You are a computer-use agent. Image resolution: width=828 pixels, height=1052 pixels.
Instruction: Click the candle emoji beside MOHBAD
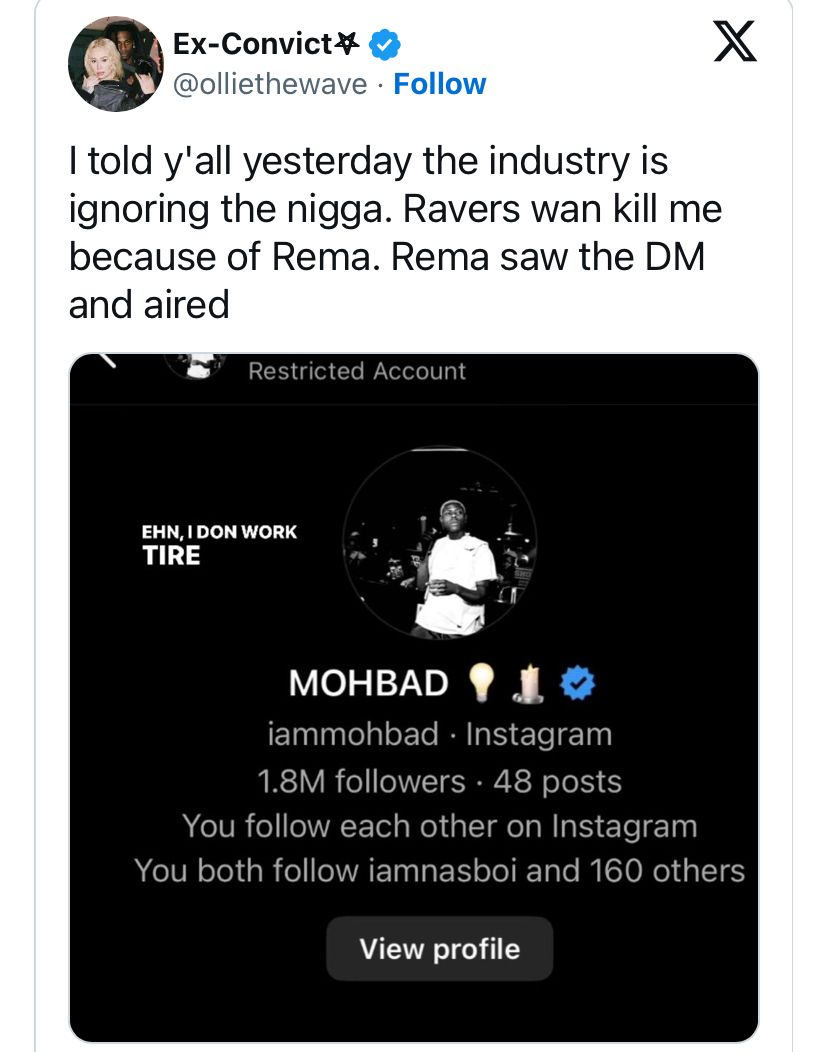point(530,686)
